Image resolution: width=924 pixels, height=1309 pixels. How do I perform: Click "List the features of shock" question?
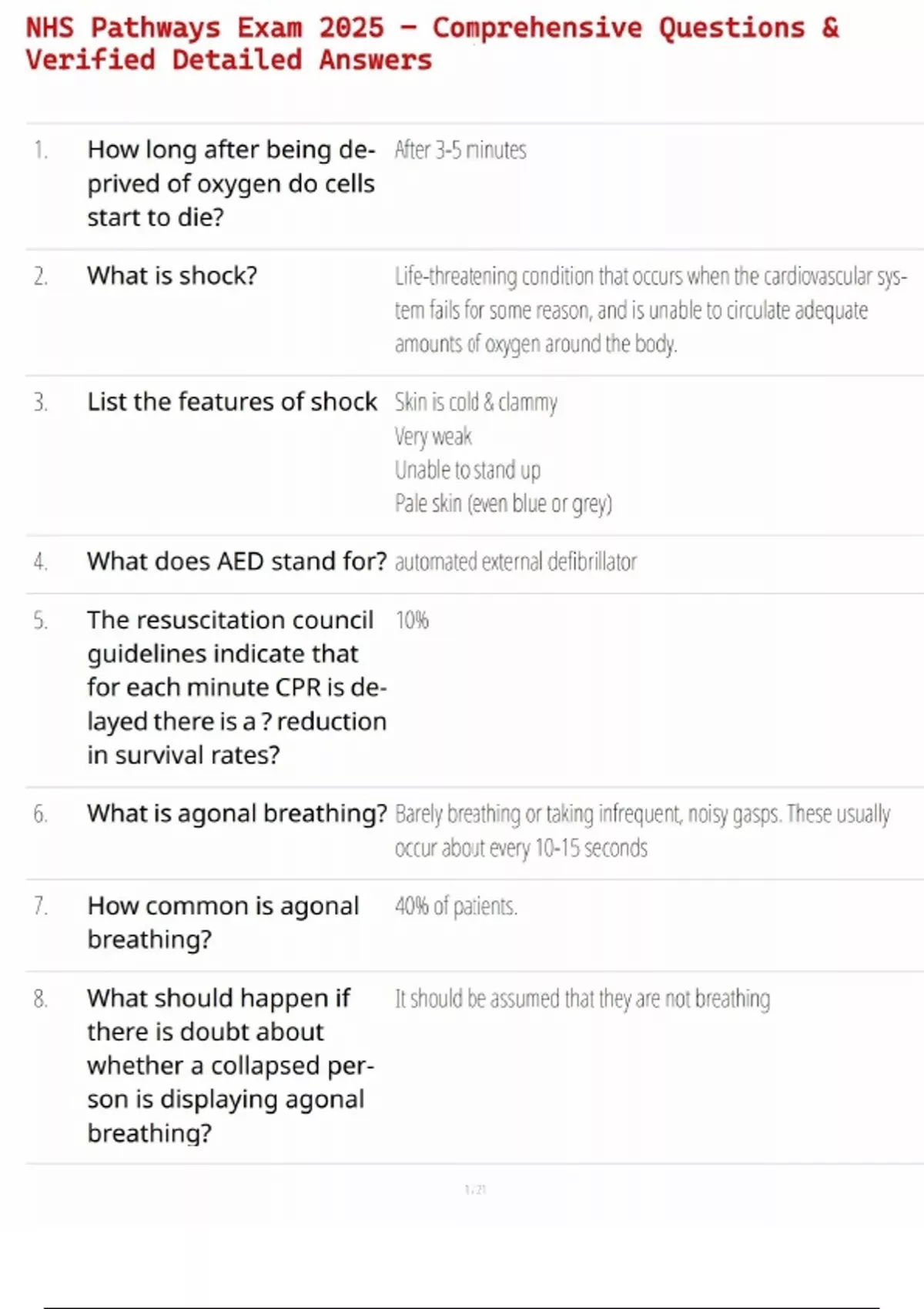(232, 402)
